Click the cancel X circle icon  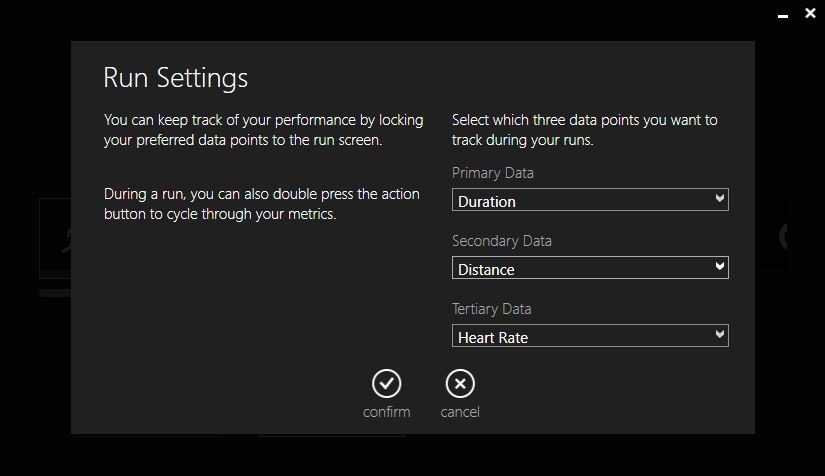[x=459, y=383]
